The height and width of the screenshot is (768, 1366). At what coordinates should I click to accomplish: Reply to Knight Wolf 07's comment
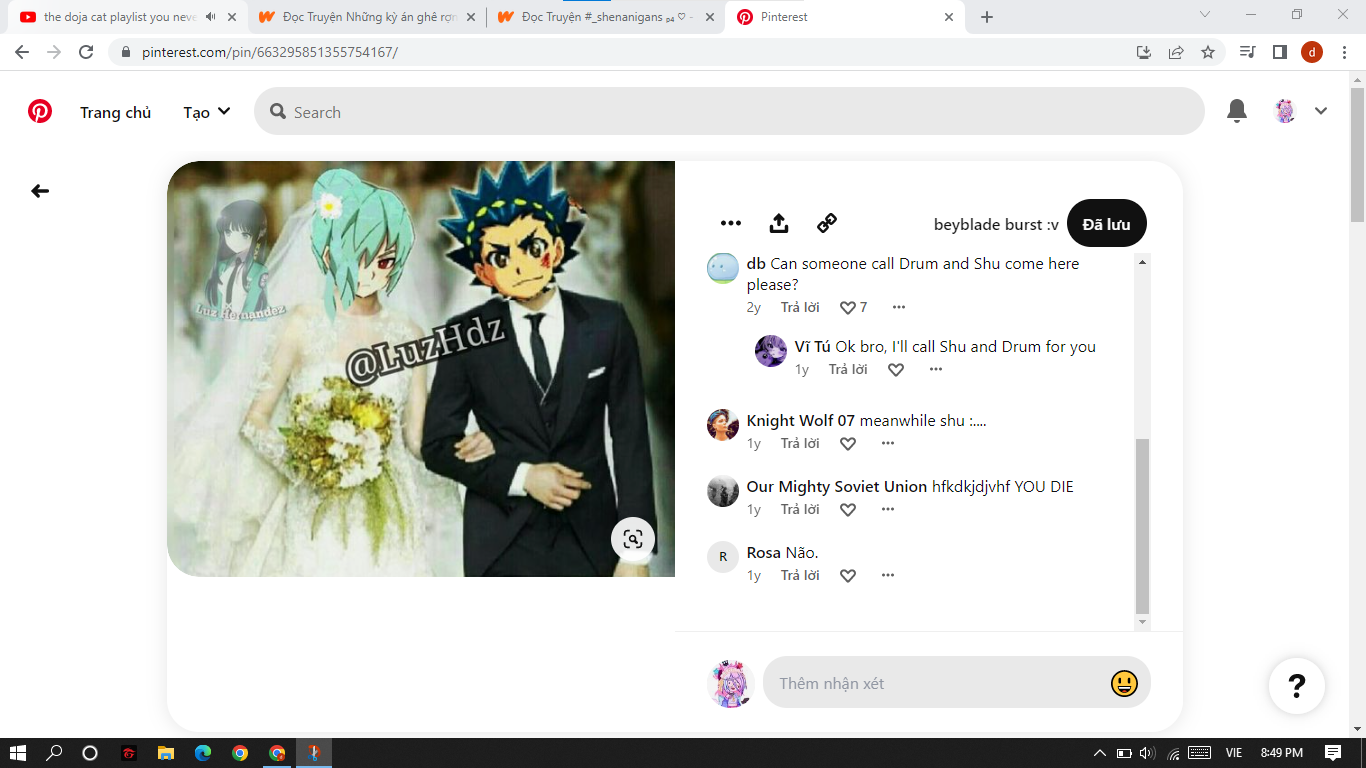pos(800,443)
